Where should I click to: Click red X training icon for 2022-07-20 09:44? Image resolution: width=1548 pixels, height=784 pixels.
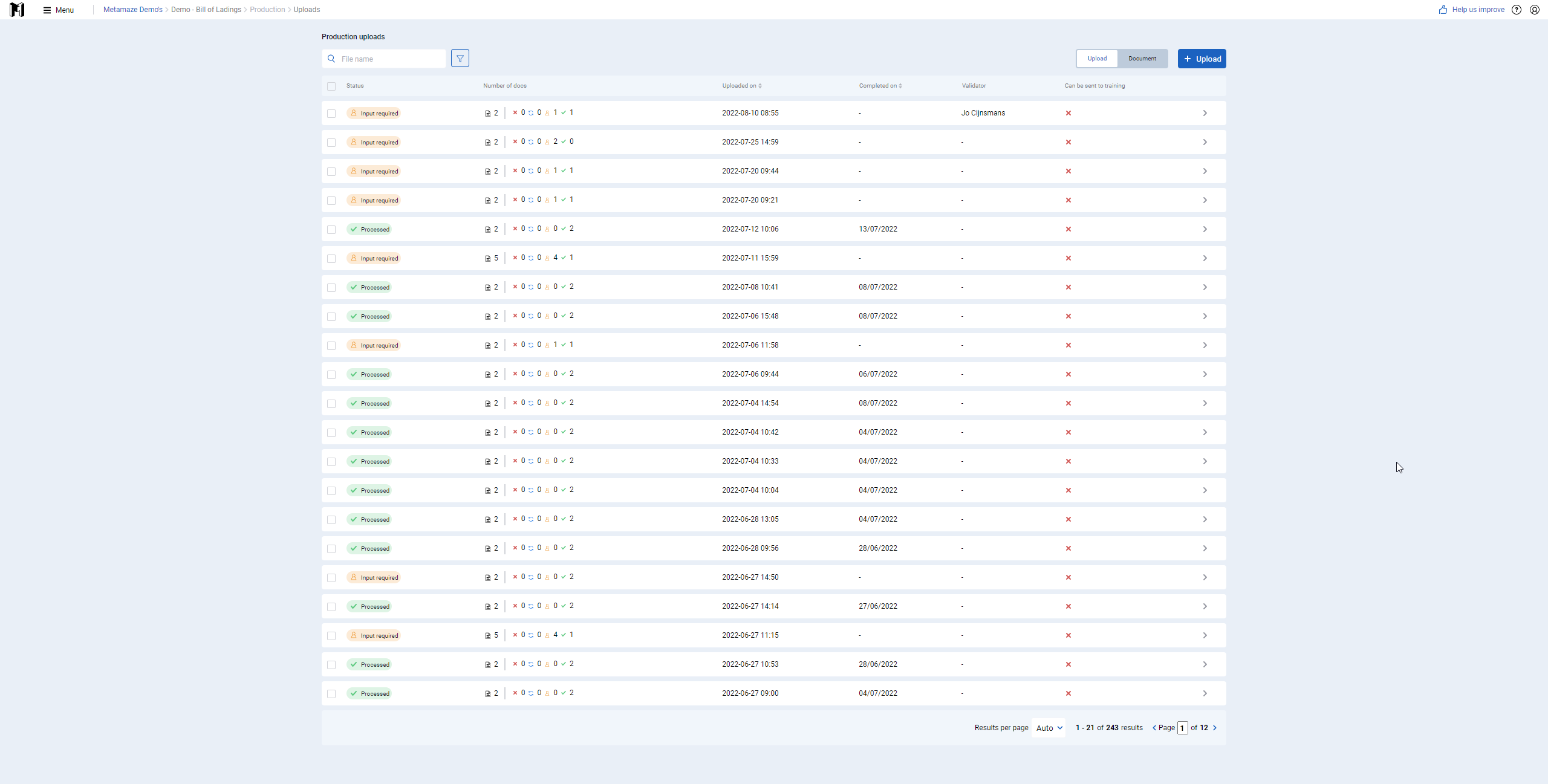coord(1068,171)
